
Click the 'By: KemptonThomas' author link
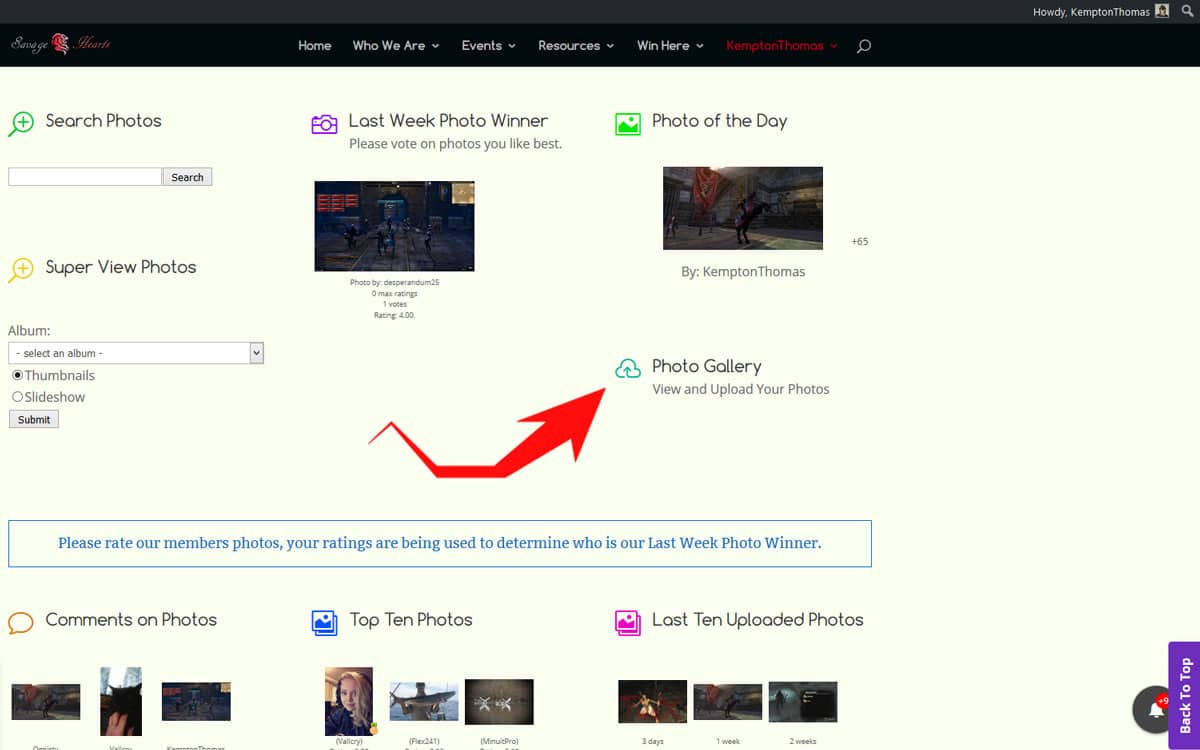coord(743,271)
